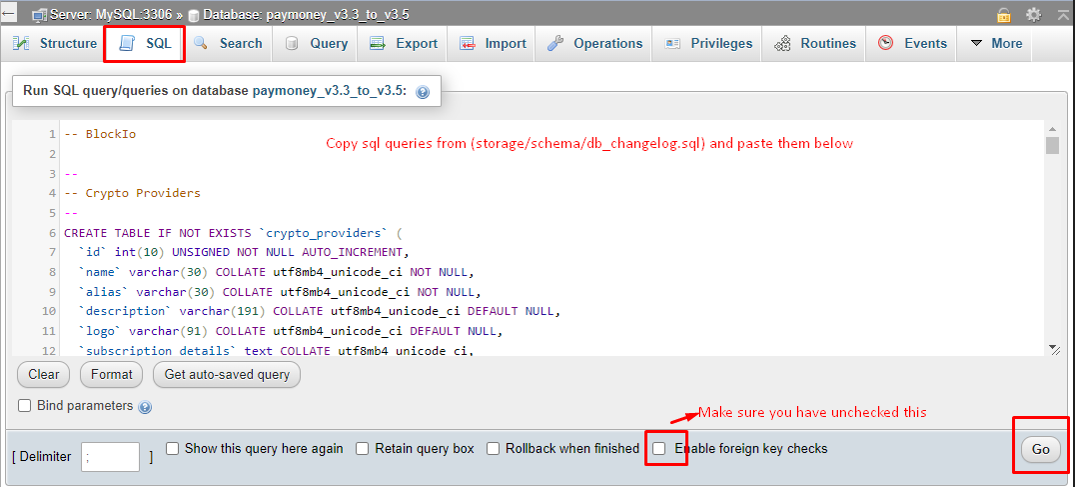Screen dimensions: 1075x487
Task: Click help icon next to Bind parameters
Action: click(145, 407)
